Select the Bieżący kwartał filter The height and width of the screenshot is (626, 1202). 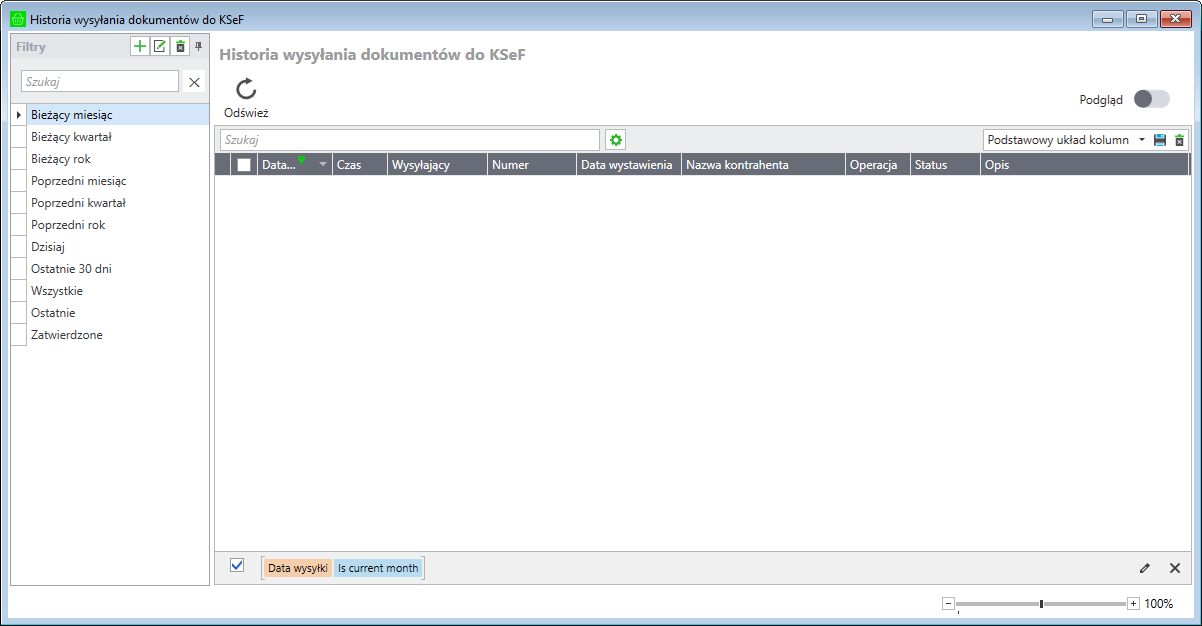pyautogui.click(x=71, y=137)
